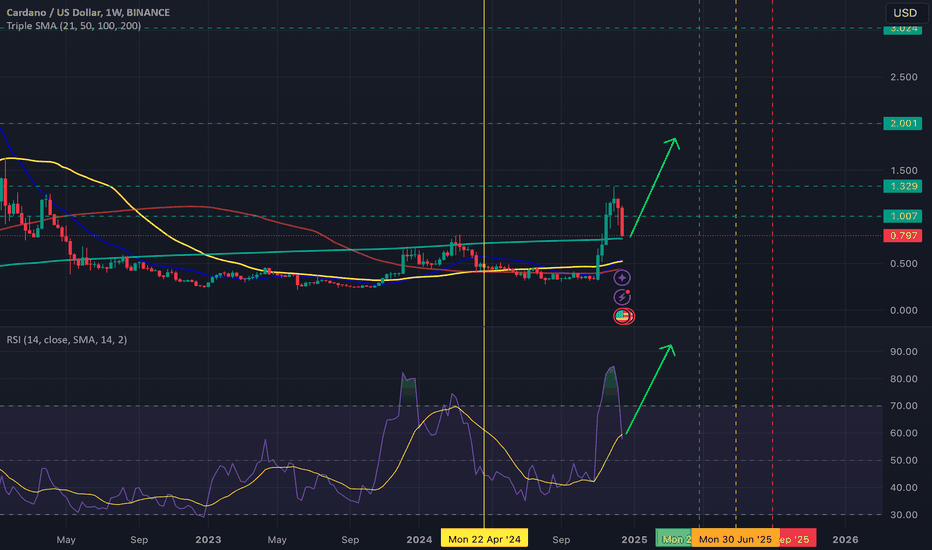This screenshot has width=932, height=550.
Task: Click the yellow Mon 22 Apr '24 date label
Action: pos(484,539)
